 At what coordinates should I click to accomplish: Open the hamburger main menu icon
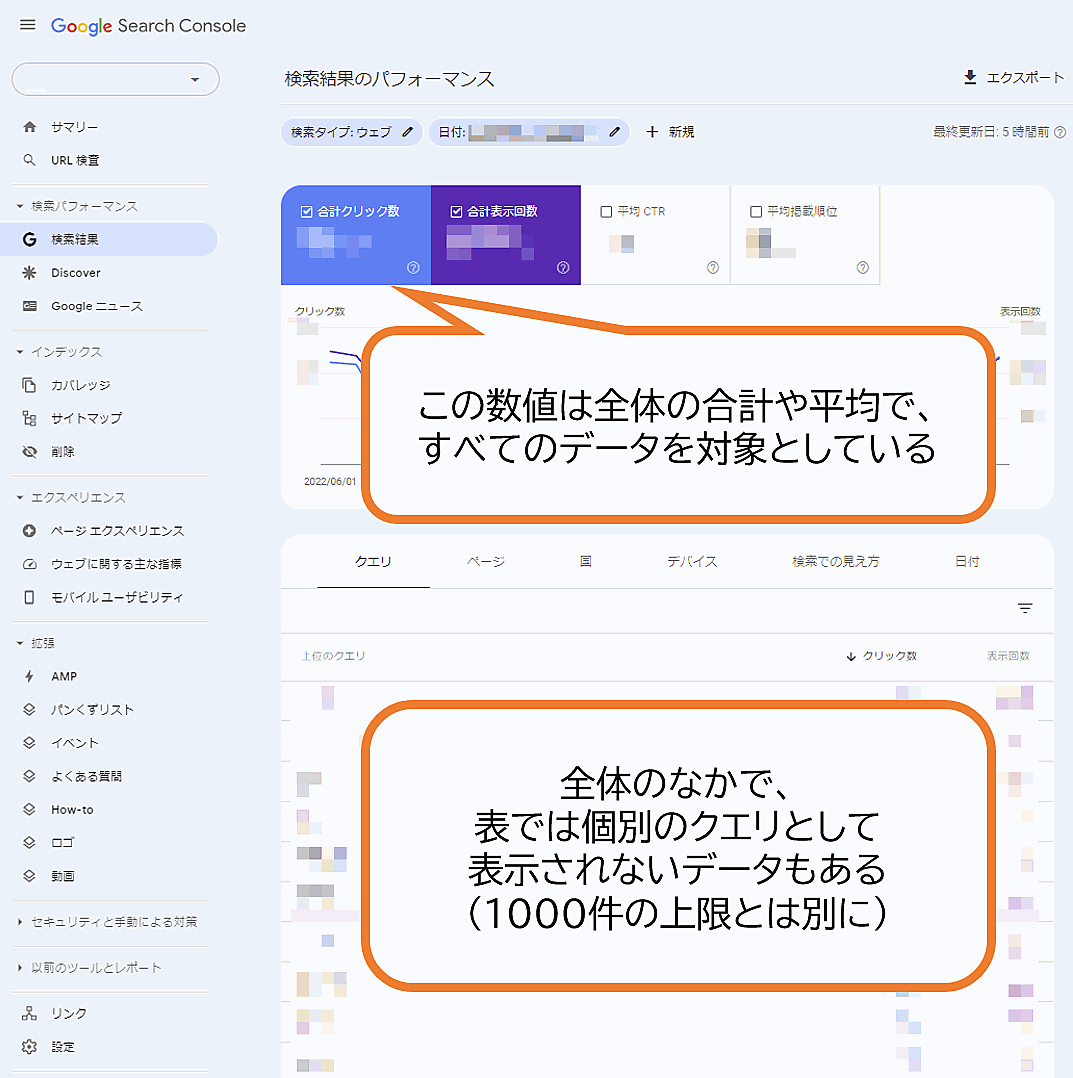[27, 26]
